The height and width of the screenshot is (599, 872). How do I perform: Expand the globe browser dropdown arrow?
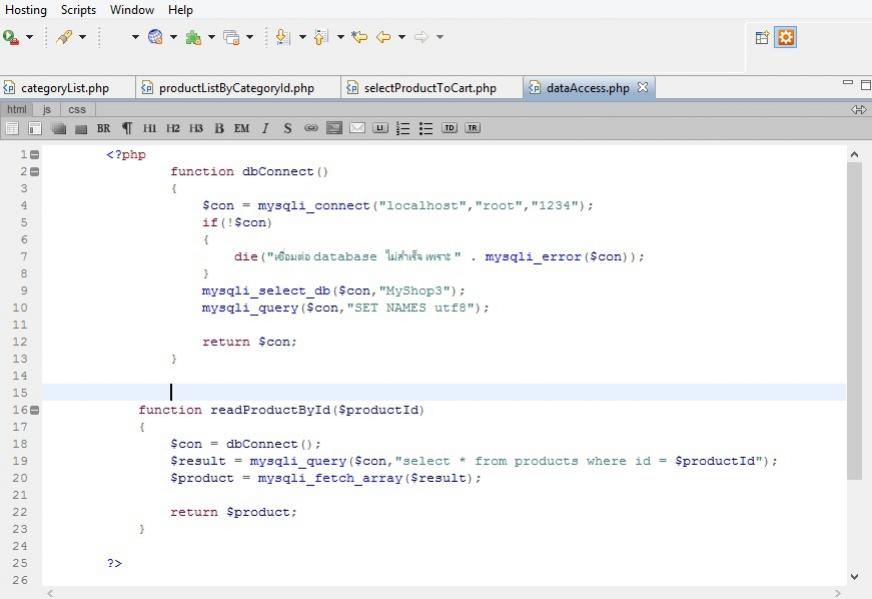tap(174, 37)
